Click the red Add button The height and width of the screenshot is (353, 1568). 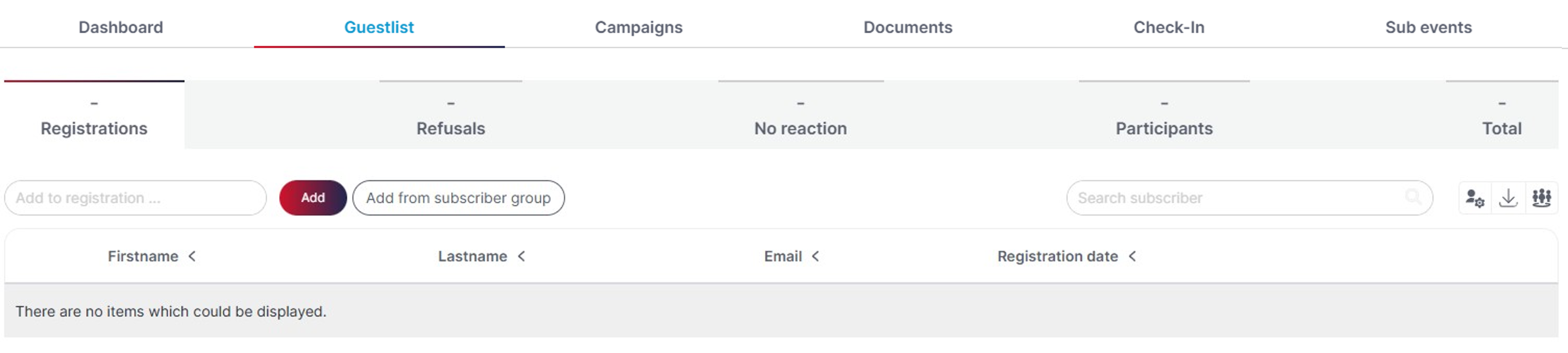313,198
